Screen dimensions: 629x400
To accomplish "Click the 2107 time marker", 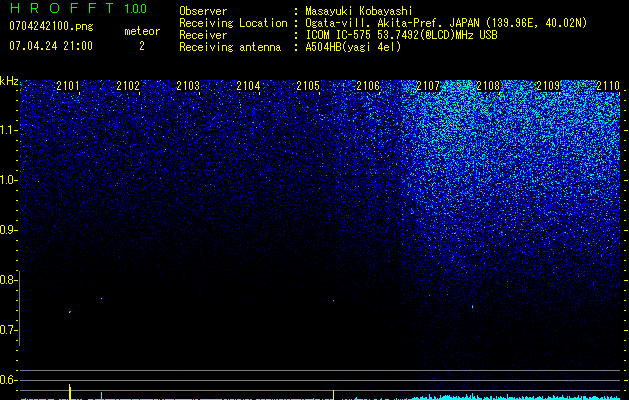I will coord(428,85).
